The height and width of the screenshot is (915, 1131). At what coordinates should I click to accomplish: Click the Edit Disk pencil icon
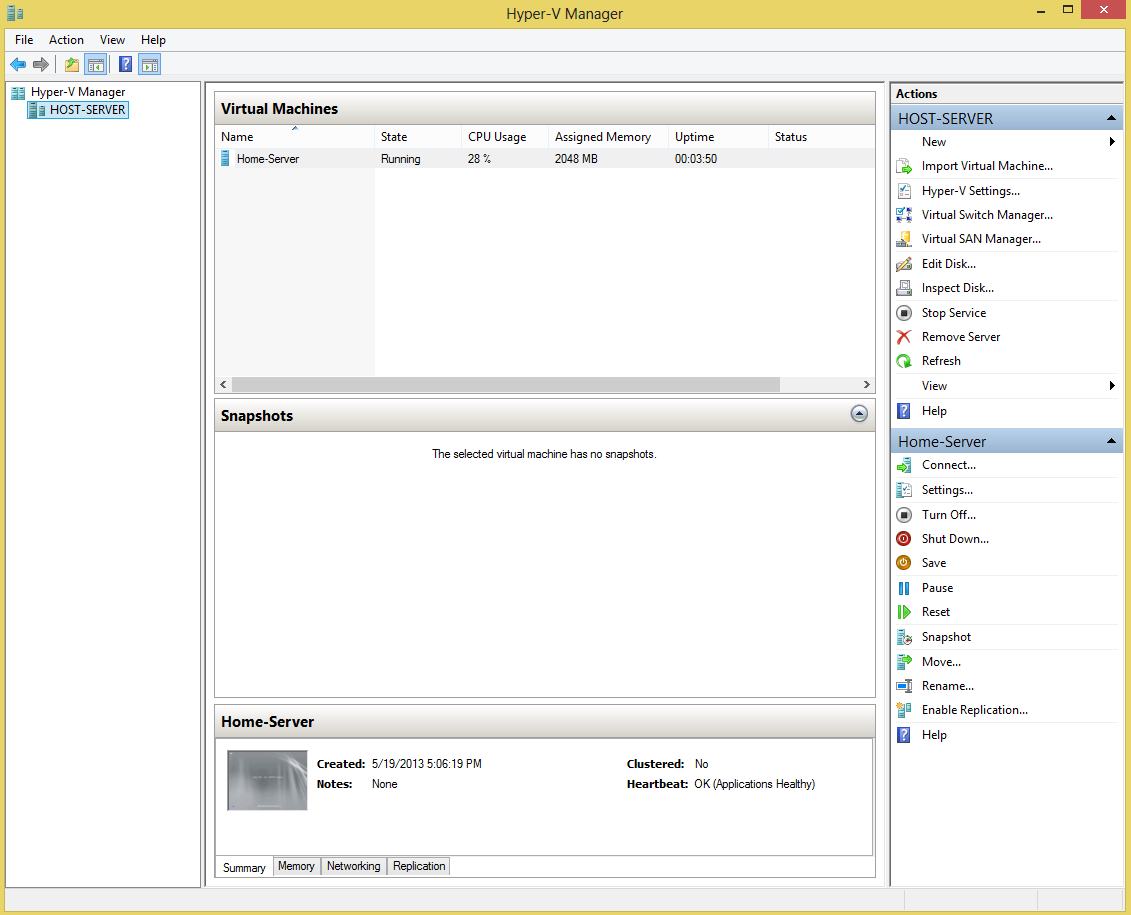904,264
